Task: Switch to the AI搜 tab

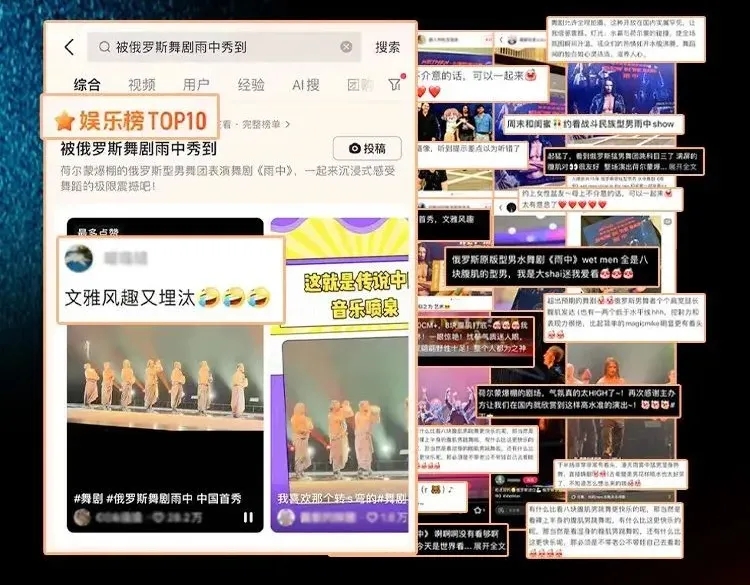Action: pyautogui.click(x=306, y=85)
